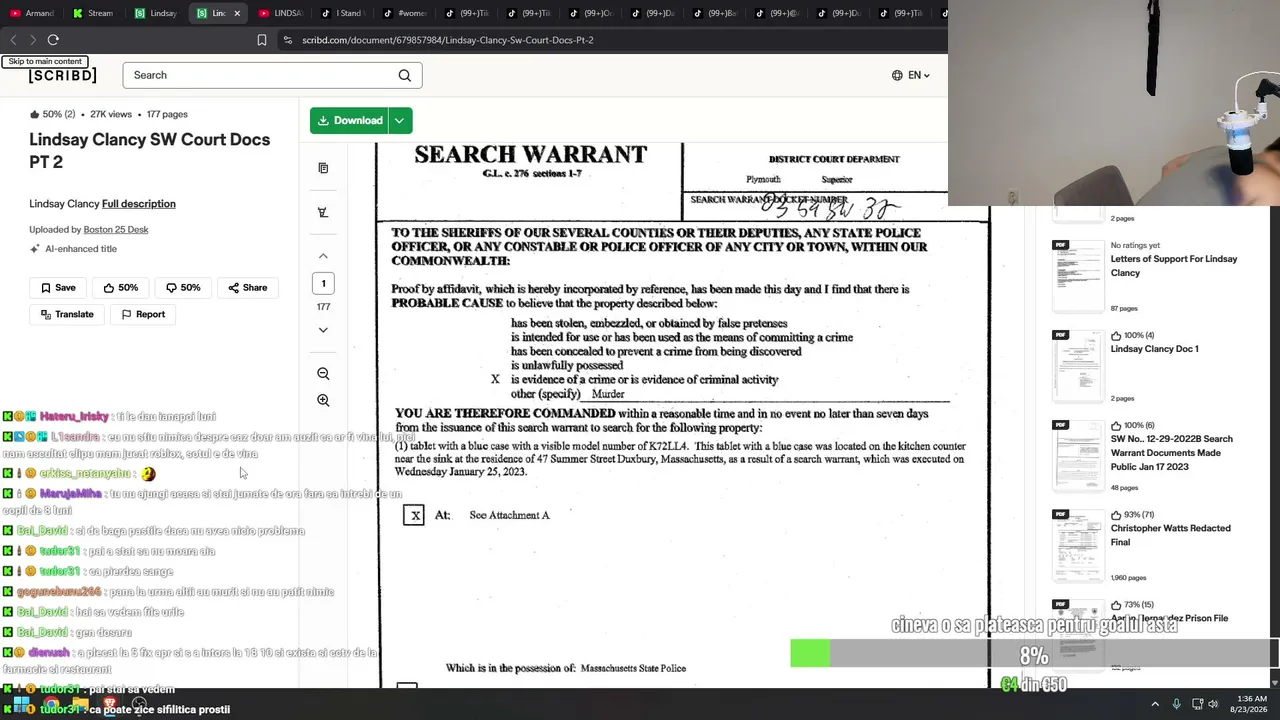Go back using the browser back arrow

(x=13, y=40)
